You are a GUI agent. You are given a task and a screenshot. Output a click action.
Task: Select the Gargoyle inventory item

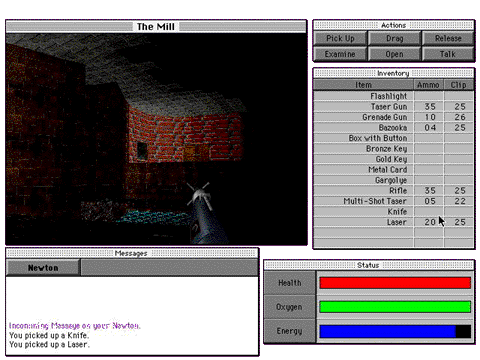[394, 180]
